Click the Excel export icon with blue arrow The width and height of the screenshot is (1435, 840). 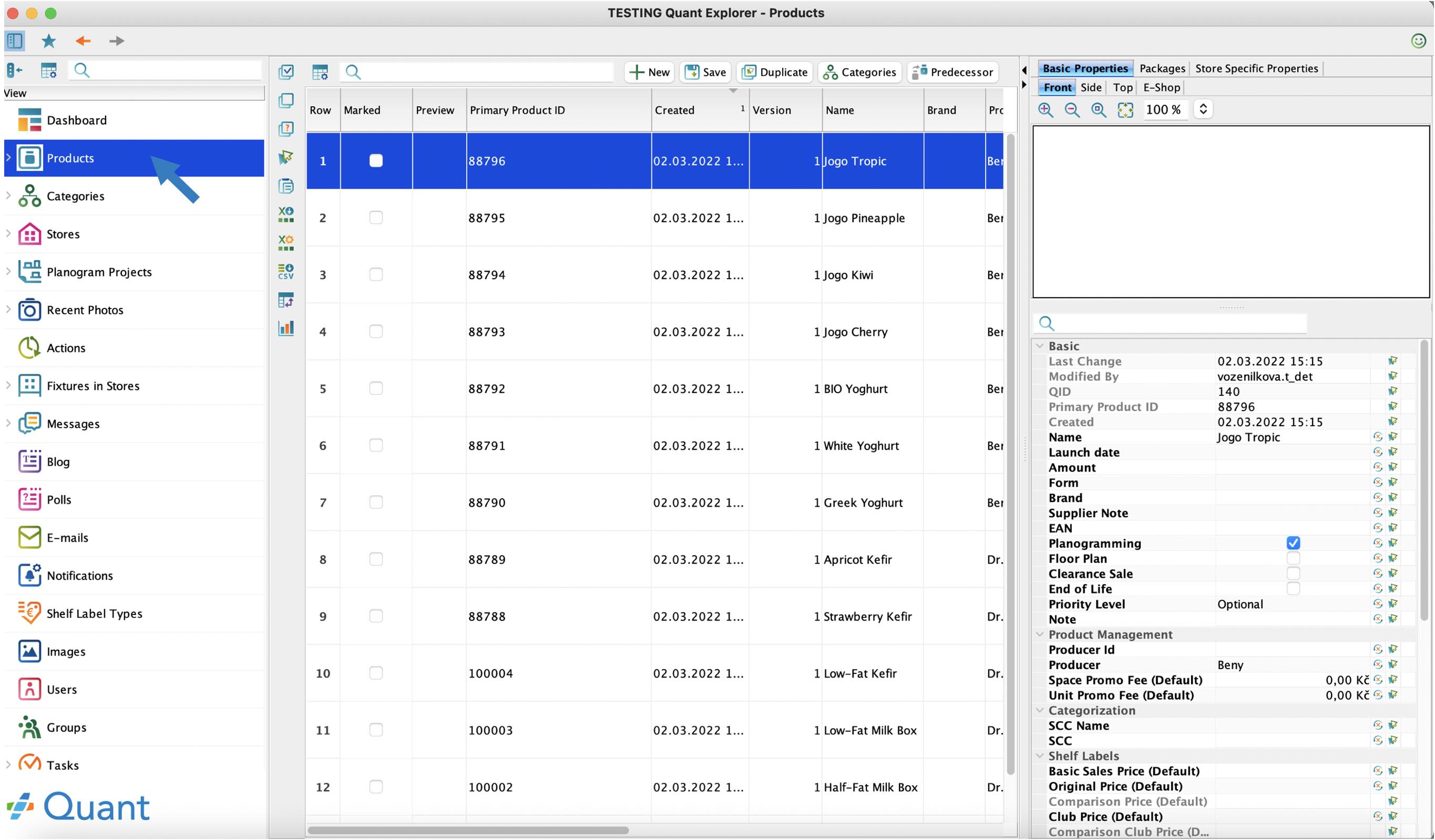[x=286, y=214]
